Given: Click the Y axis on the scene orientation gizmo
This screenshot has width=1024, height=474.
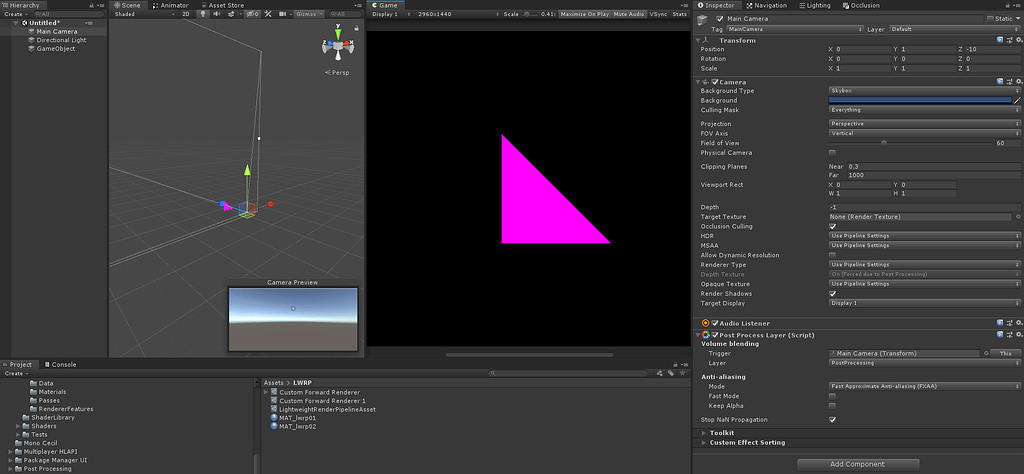Looking at the screenshot, I should (338, 35).
